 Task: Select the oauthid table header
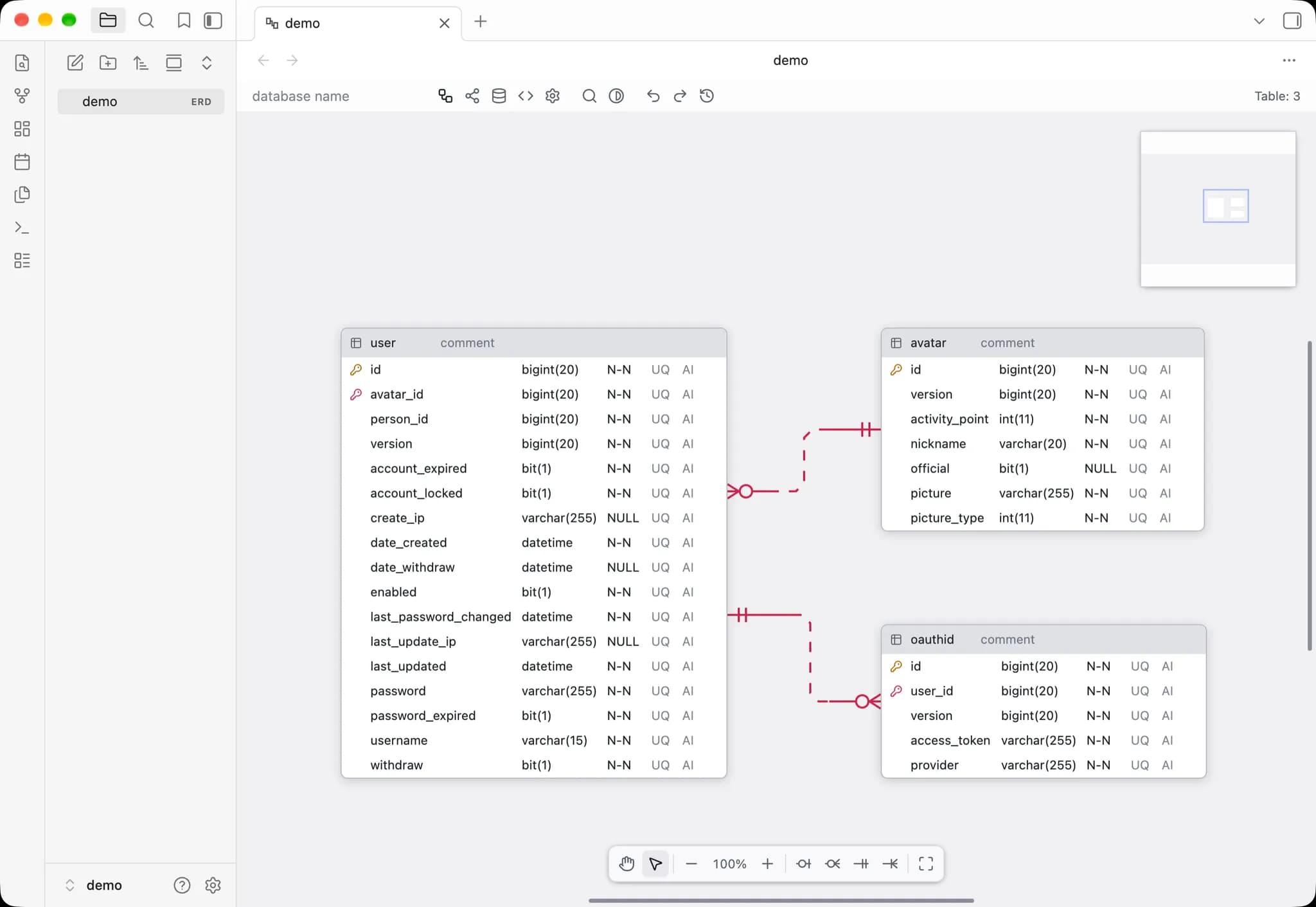pos(1044,640)
